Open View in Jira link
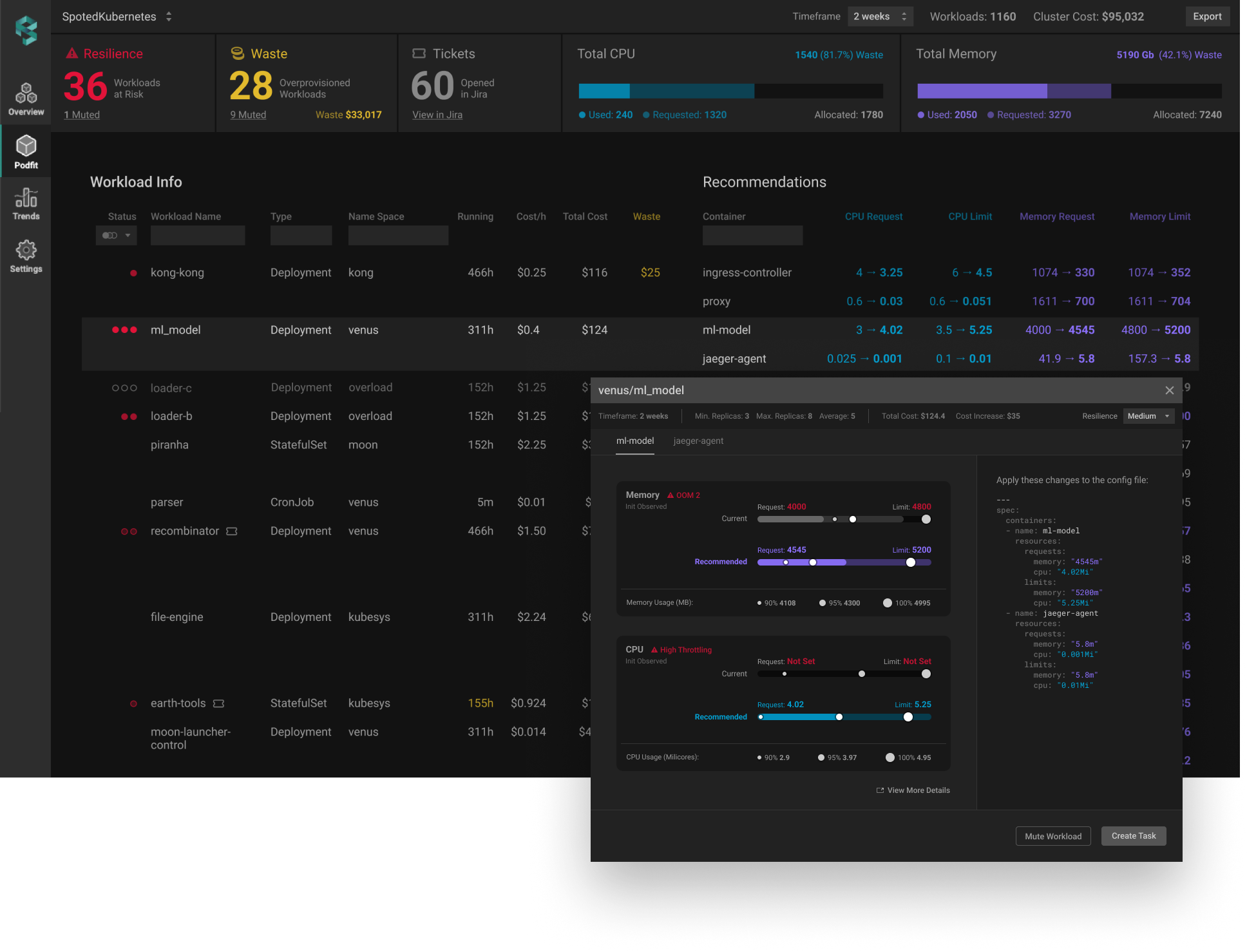 [437, 115]
